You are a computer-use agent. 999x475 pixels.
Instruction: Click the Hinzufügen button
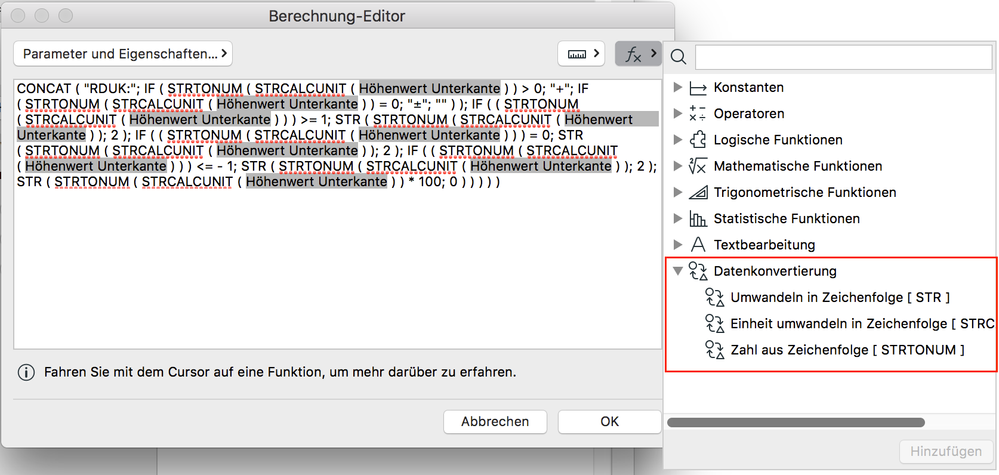[x=945, y=451]
